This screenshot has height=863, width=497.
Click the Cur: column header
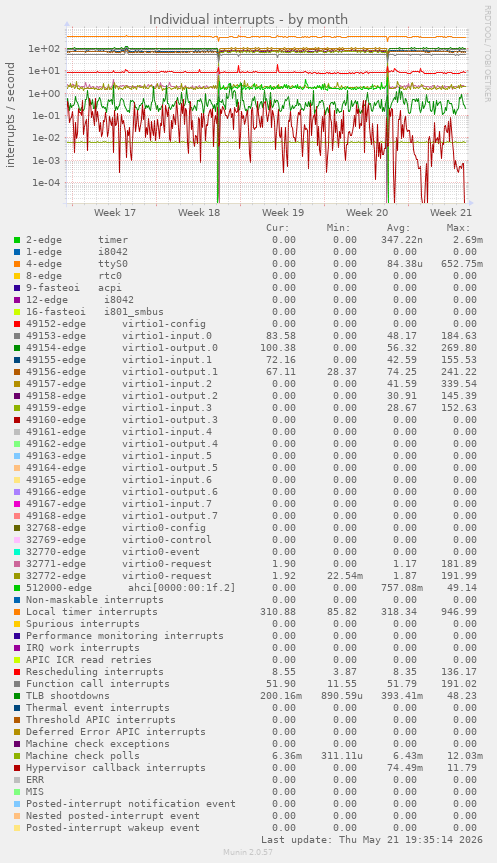[277, 228]
